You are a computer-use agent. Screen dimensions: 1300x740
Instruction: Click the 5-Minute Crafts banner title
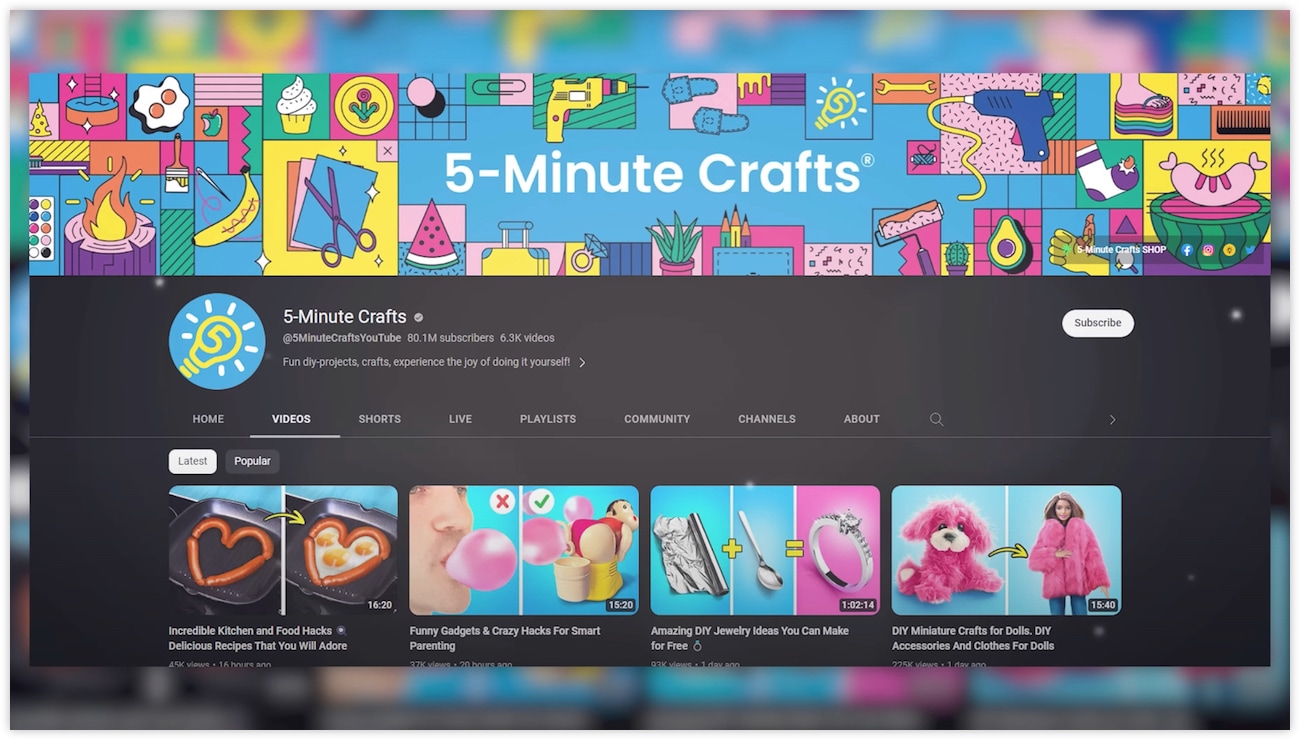(659, 173)
